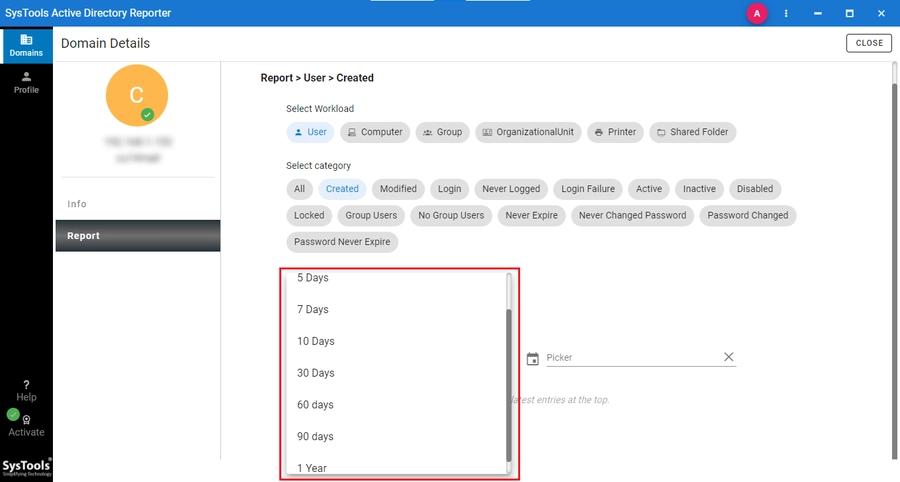Clear the Picker field with X icon
Viewport: 900px width, 482px height.
click(x=728, y=357)
